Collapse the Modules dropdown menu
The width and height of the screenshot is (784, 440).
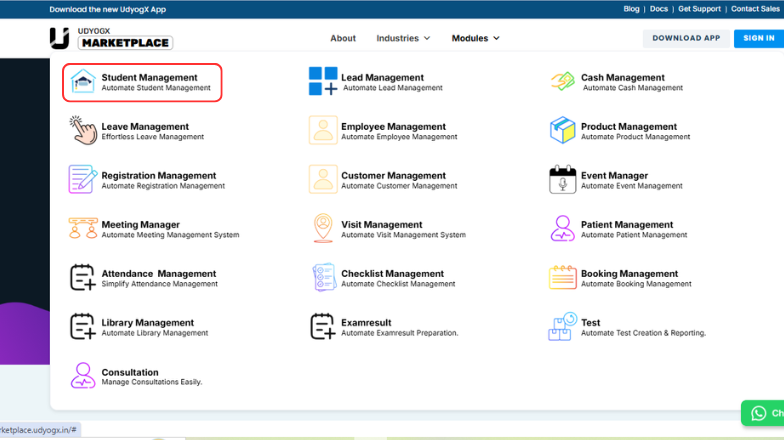(476, 38)
